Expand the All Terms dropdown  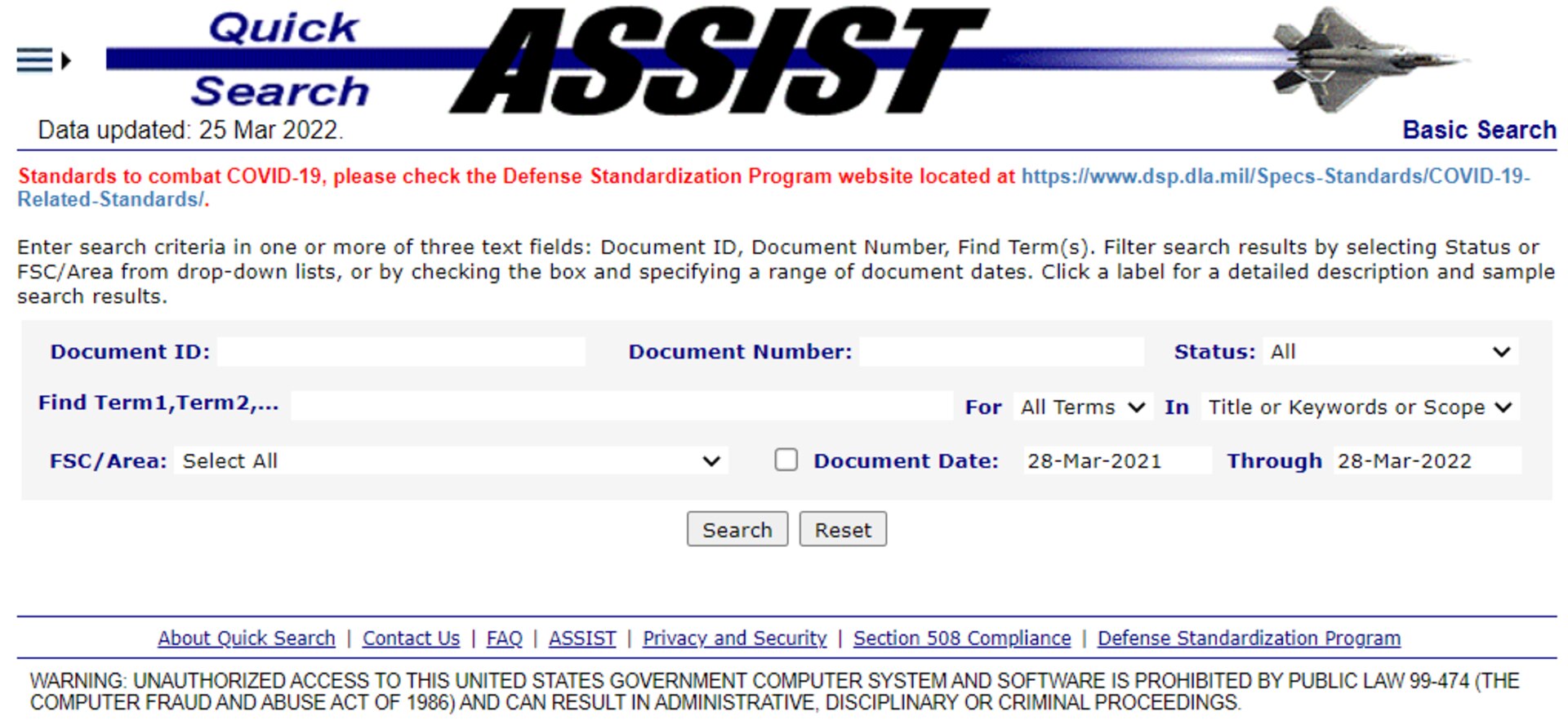tap(1083, 407)
